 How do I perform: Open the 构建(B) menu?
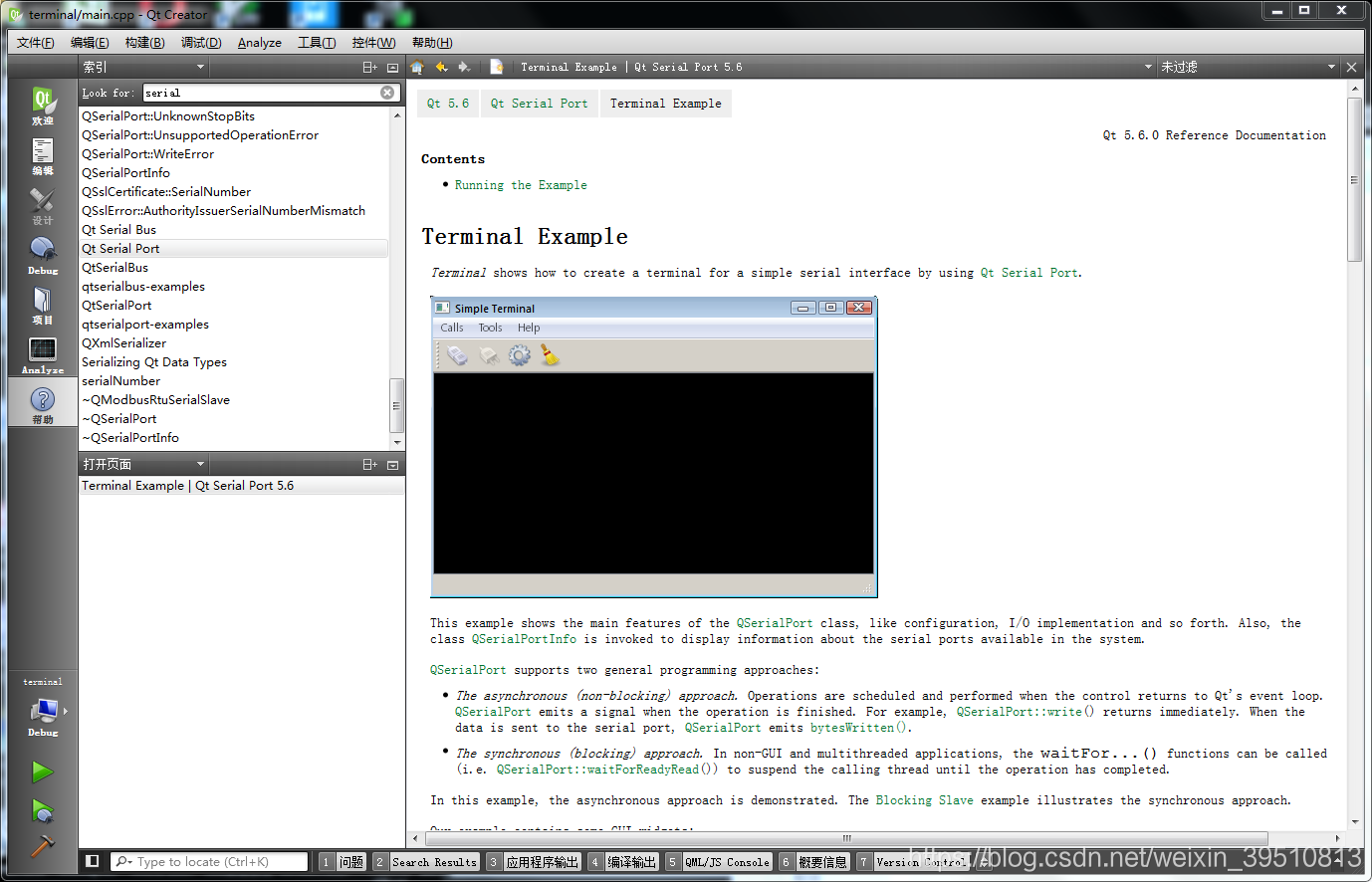pos(144,43)
